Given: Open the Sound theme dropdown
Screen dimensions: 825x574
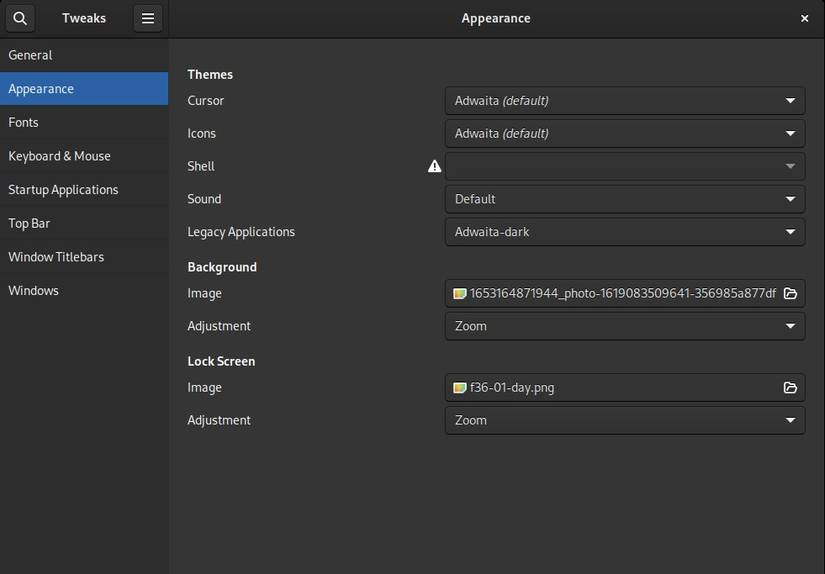Looking at the screenshot, I should point(624,199).
